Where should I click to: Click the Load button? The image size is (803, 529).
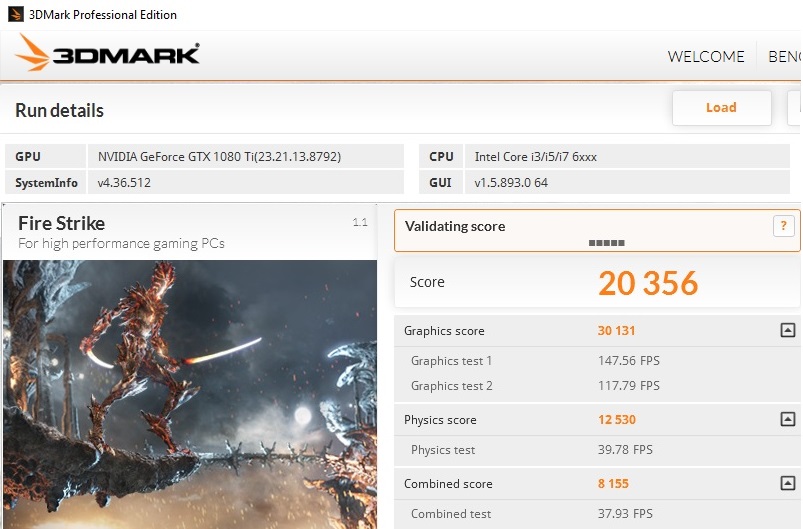point(722,108)
